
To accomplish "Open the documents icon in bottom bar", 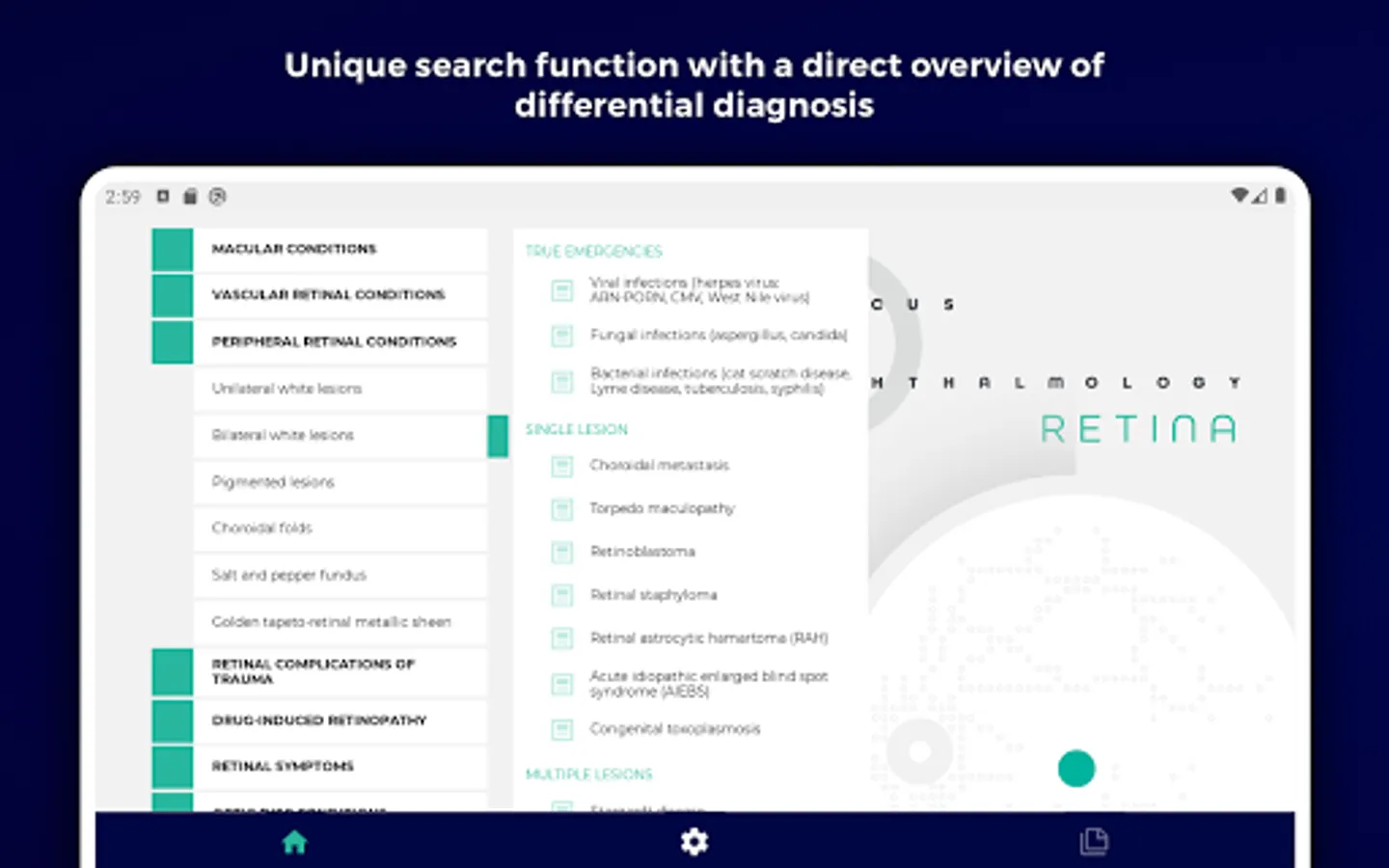I will (1094, 842).
